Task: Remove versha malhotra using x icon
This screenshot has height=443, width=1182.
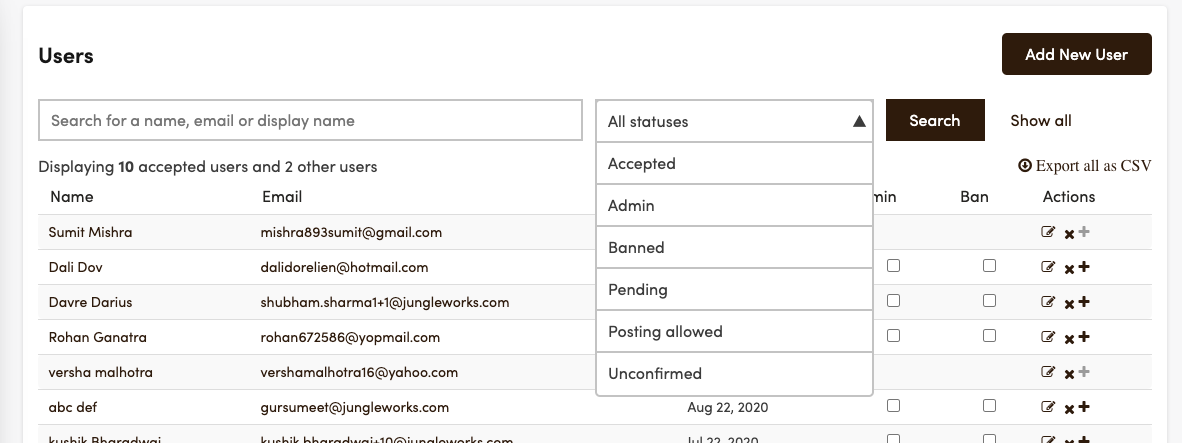Action: coord(1069,374)
